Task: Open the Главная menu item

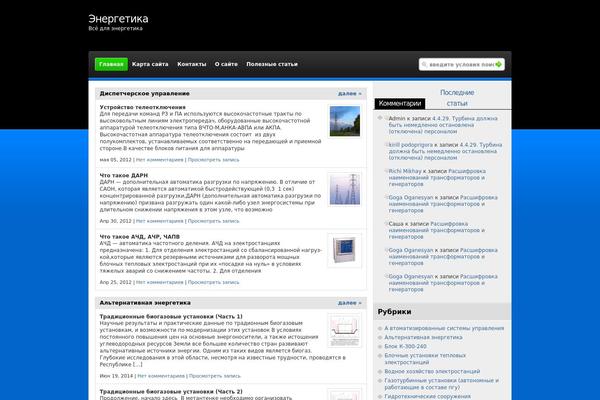Action: (111, 64)
